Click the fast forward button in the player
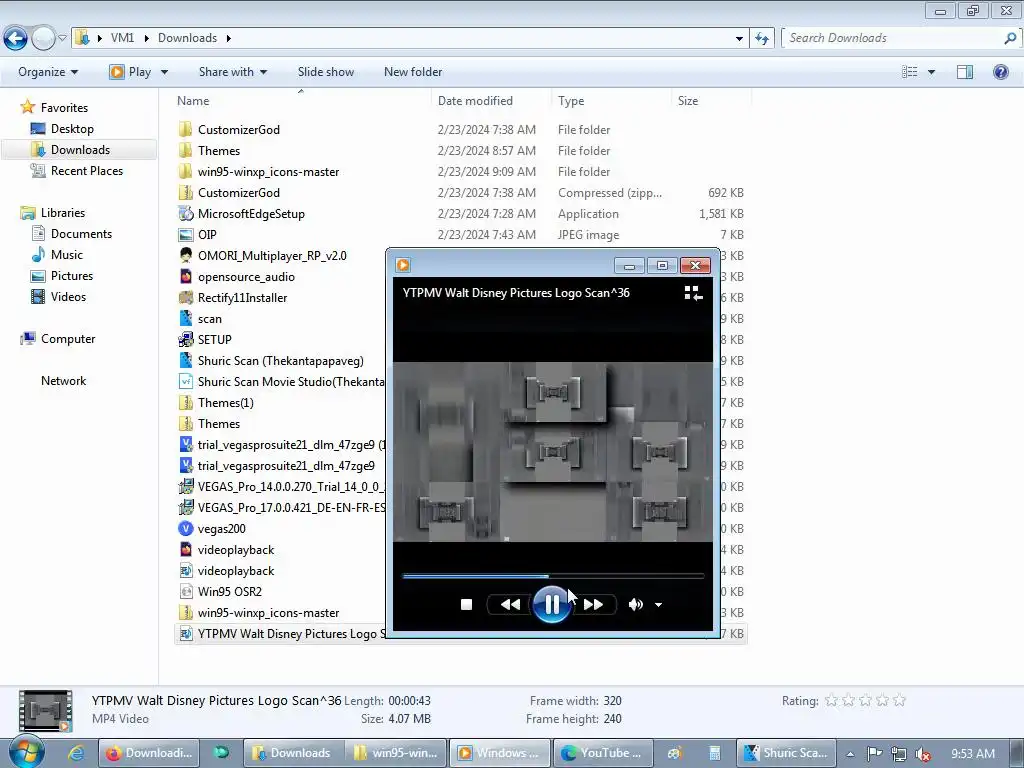The height and width of the screenshot is (768, 1024). click(593, 605)
